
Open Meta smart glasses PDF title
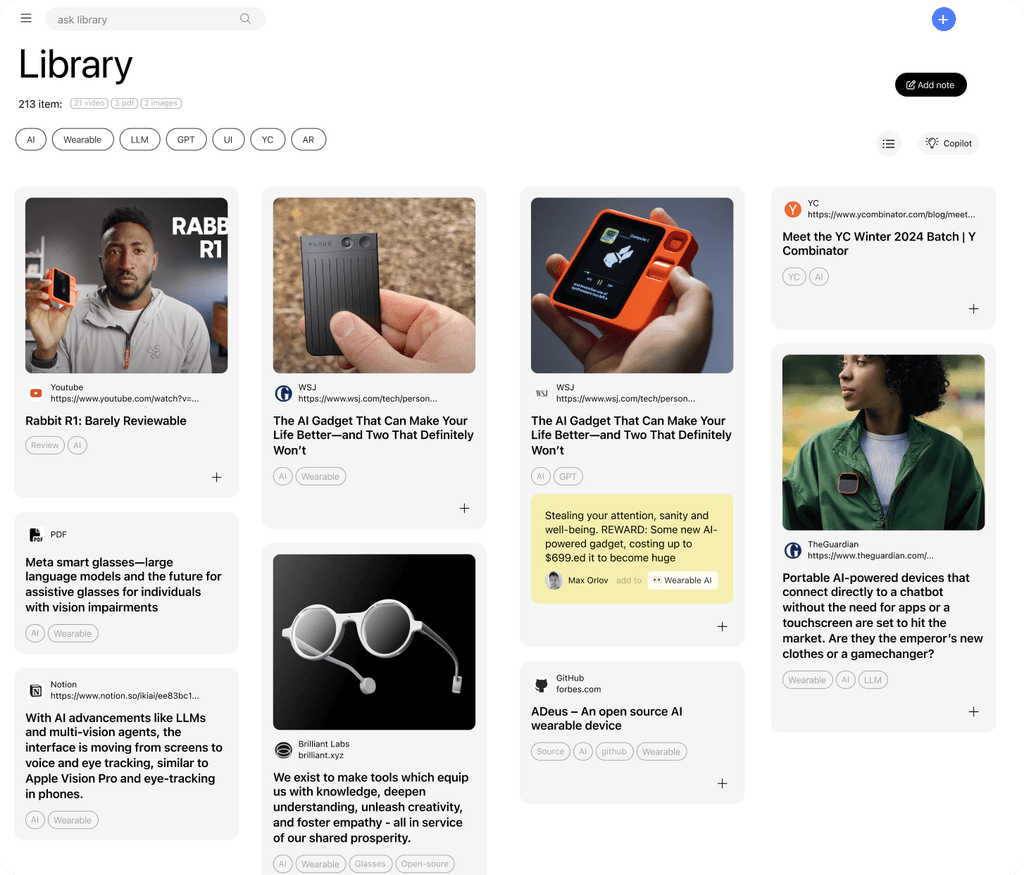click(123, 585)
